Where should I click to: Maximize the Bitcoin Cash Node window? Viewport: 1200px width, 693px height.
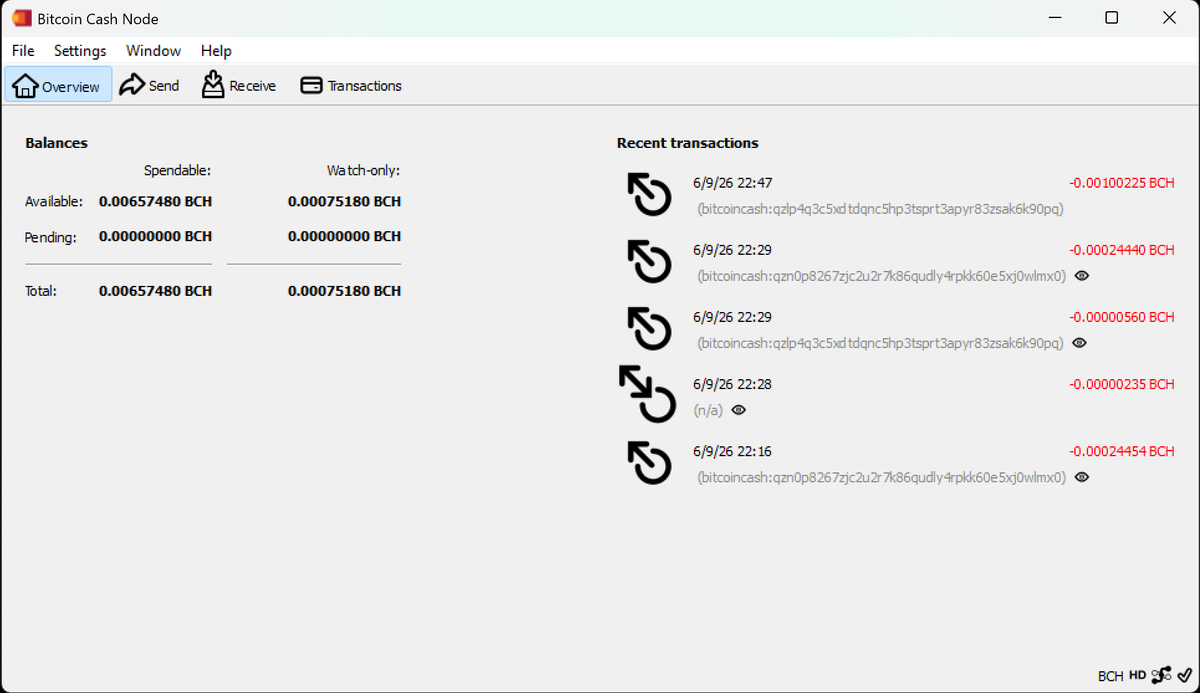(1111, 18)
